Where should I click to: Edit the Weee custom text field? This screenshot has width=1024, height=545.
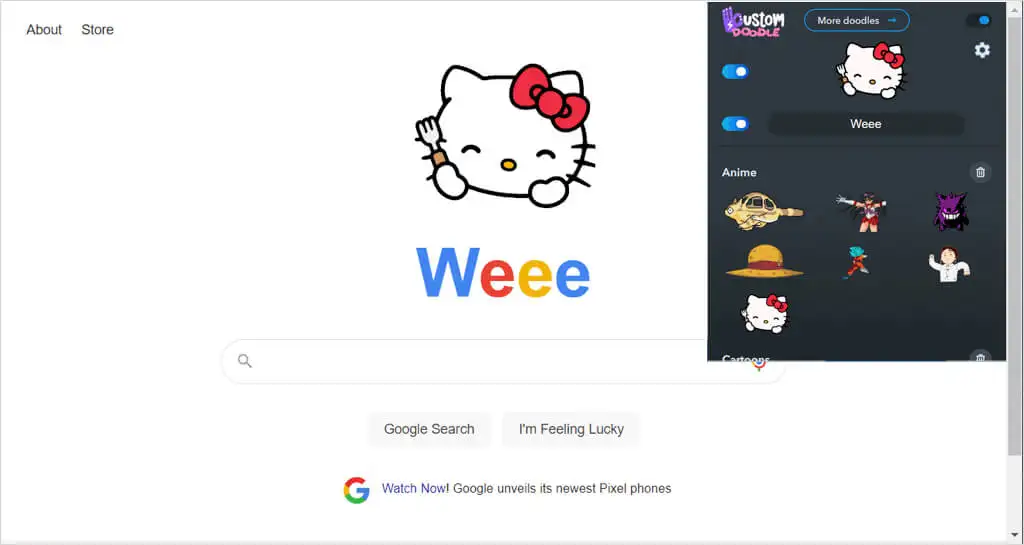866,124
